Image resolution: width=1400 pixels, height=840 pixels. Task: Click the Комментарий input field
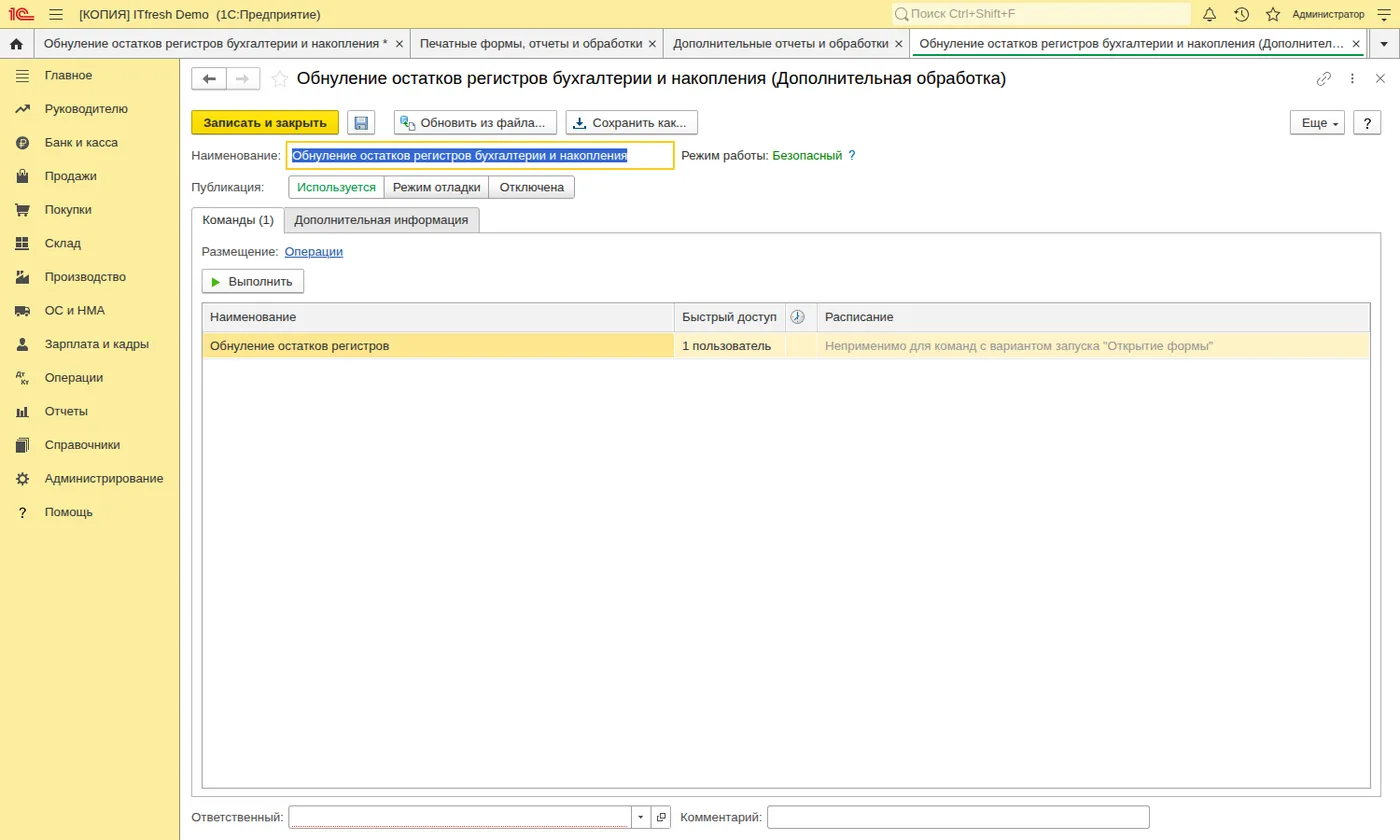tap(958, 817)
